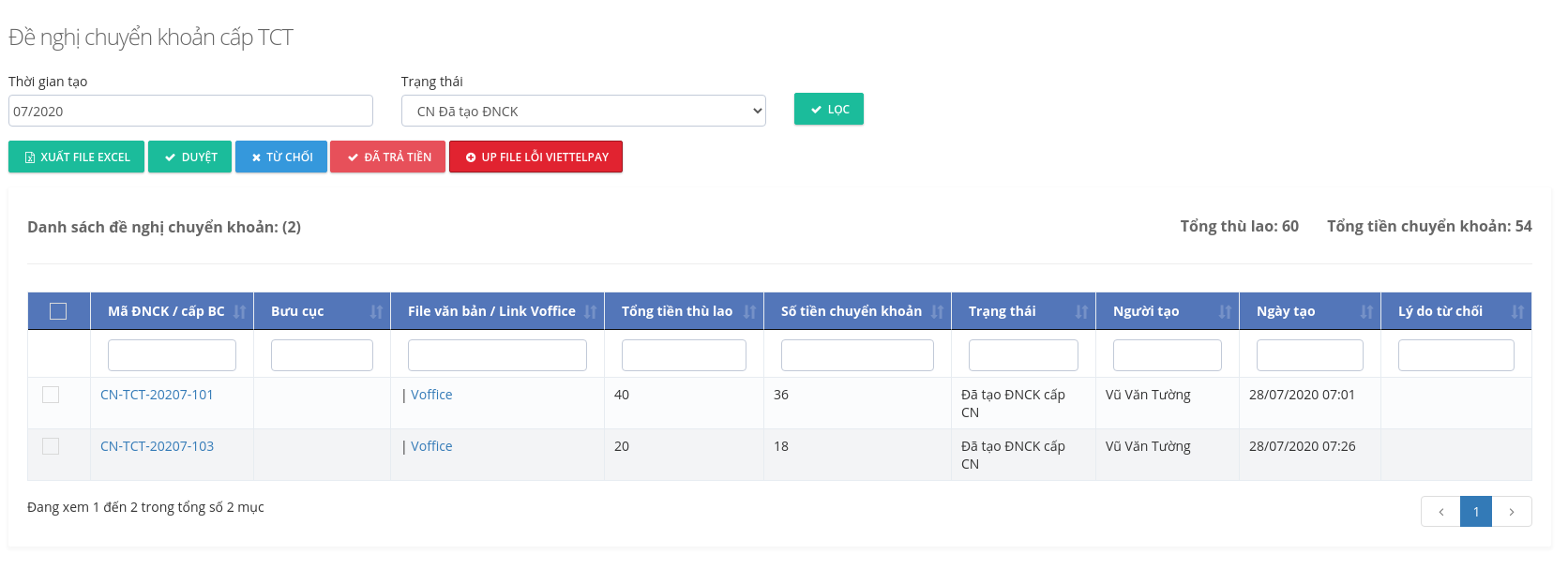Go to previous page arrow

click(x=1440, y=512)
